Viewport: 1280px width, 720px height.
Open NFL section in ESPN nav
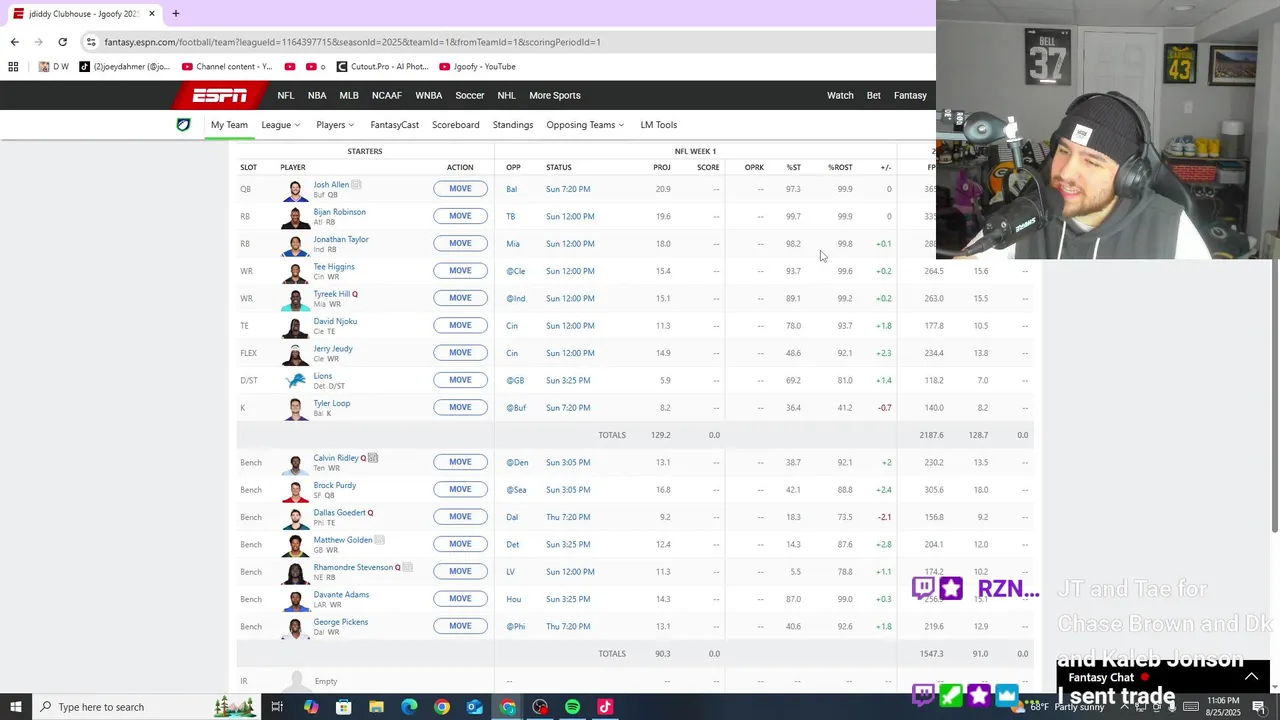(x=286, y=96)
